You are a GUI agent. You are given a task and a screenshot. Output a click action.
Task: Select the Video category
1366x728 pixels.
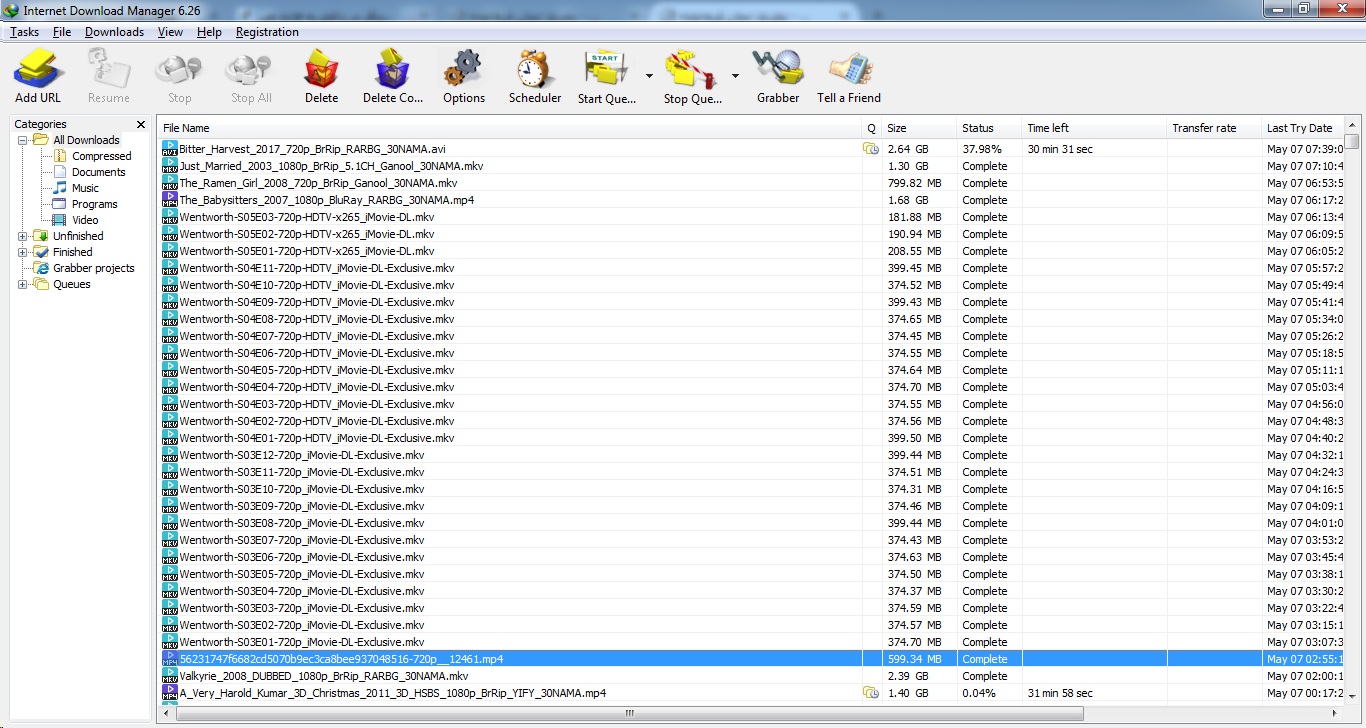(85, 220)
